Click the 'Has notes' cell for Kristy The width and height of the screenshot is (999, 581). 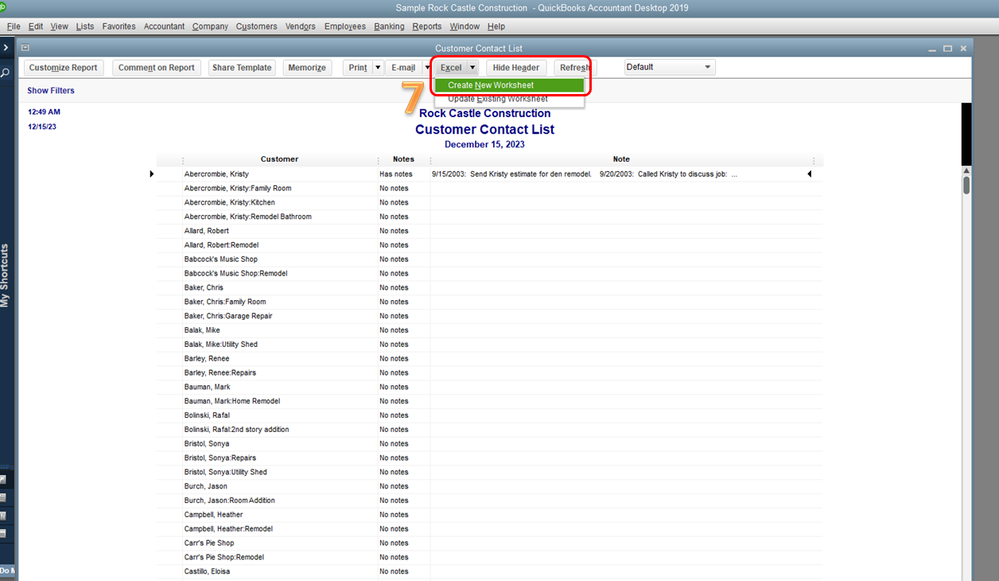click(x=396, y=174)
